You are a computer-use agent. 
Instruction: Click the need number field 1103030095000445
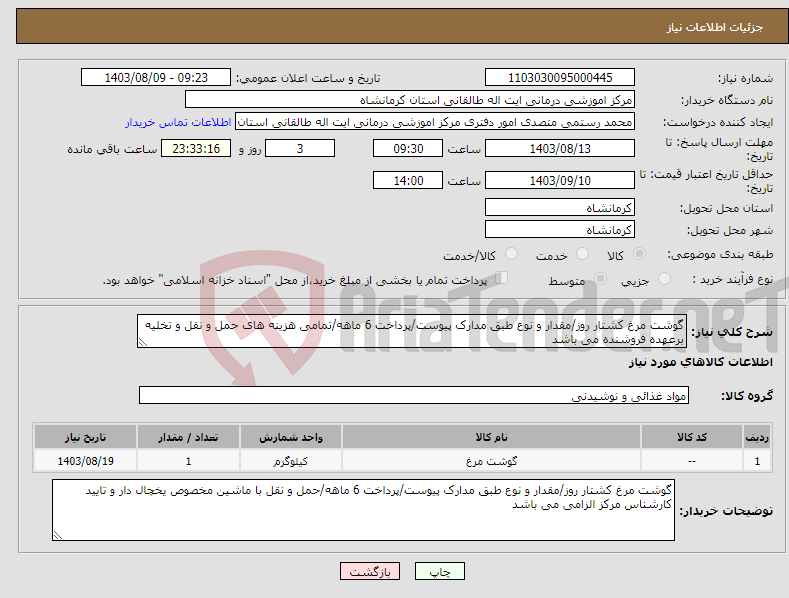tap(560, 78)
